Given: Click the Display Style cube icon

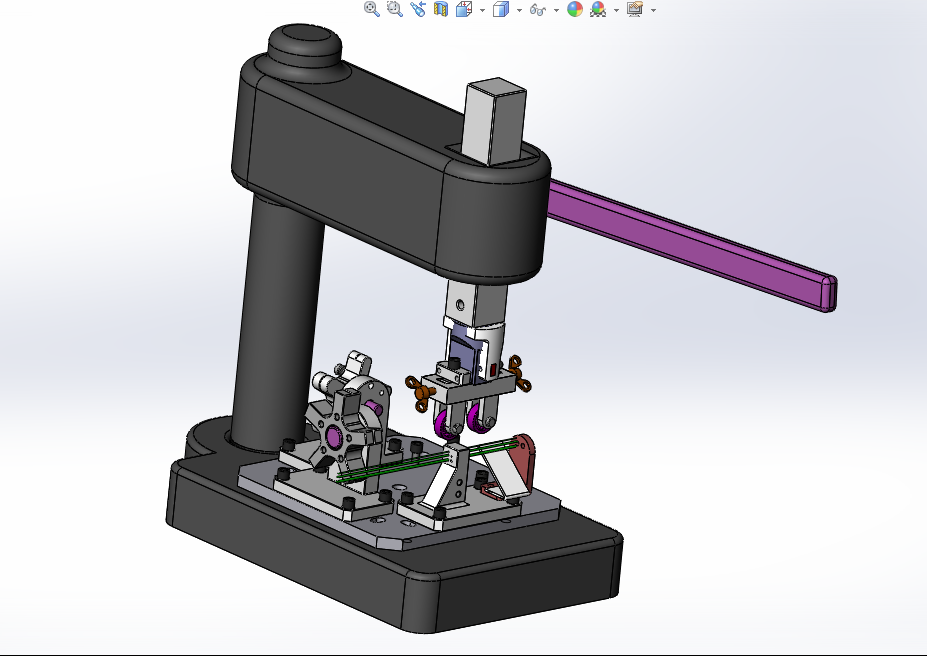Looking at the screenshot, I should coord(501,9).
